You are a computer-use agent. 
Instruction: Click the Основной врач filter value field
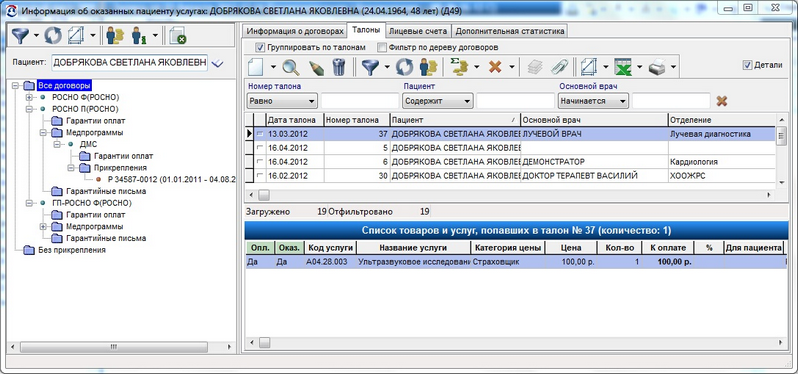pyautogui.click(x=671, y=101)
